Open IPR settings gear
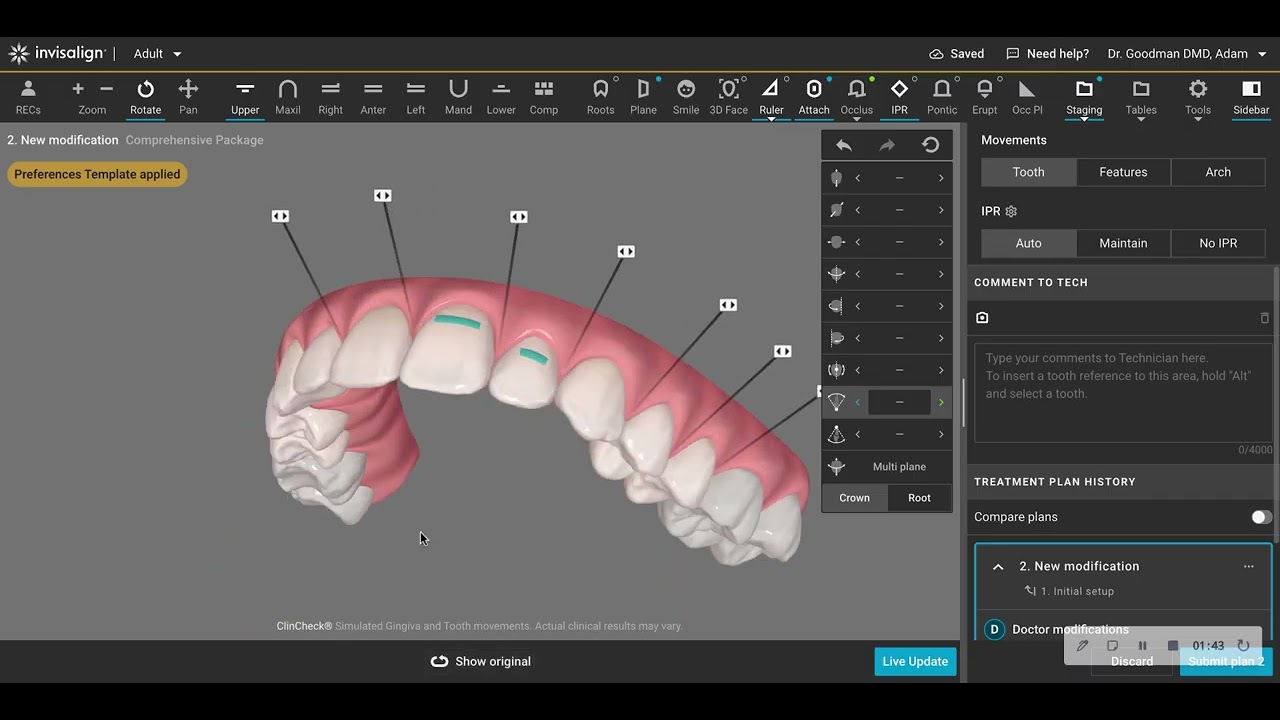 tap(1011, 212)
